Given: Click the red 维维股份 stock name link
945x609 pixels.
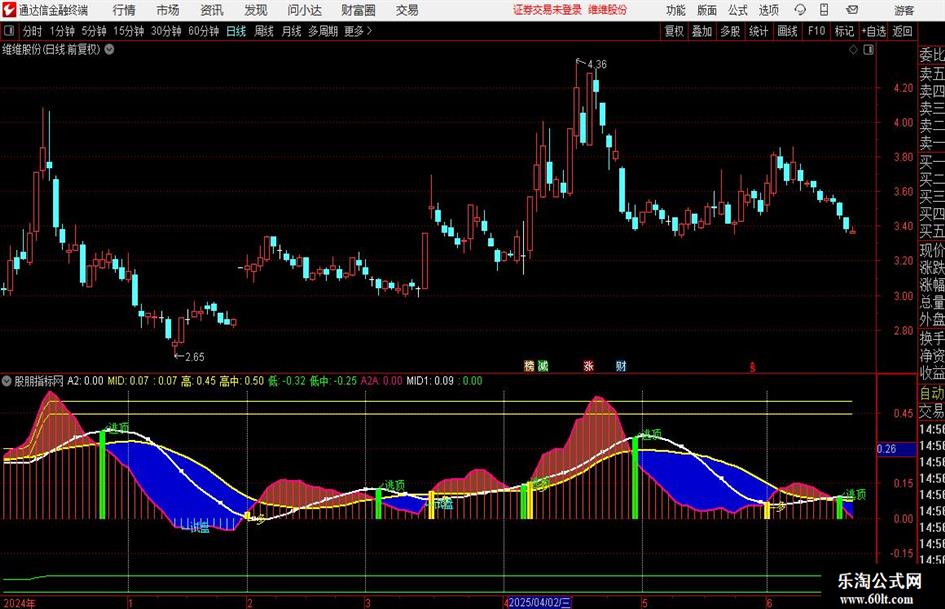Looking at the screenshot, I should 608,10.
